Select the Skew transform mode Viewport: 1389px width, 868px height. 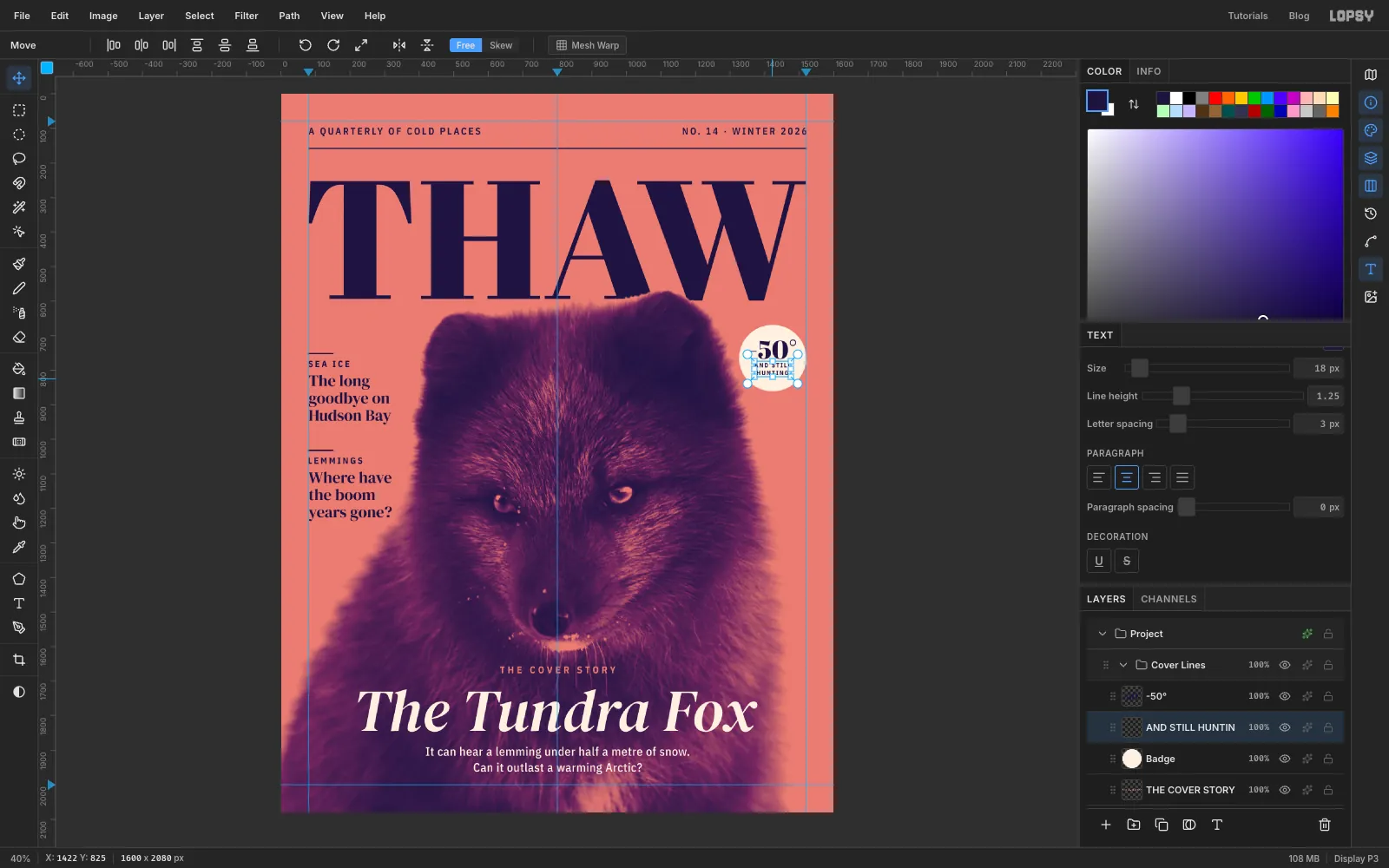[501, 45]
